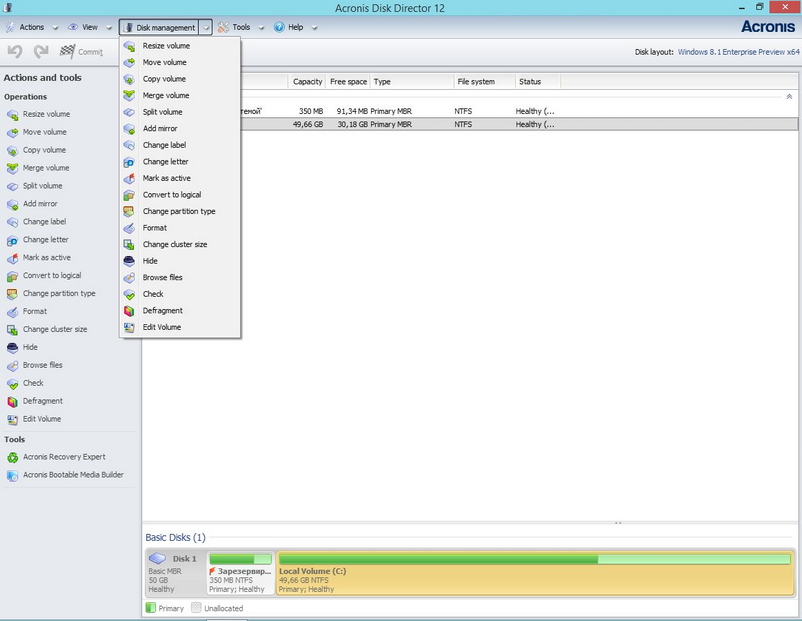The height and width of the screenshot is (621, 802).
Task: Click Move volume icon in sidebar
Action: coord(12,132)
